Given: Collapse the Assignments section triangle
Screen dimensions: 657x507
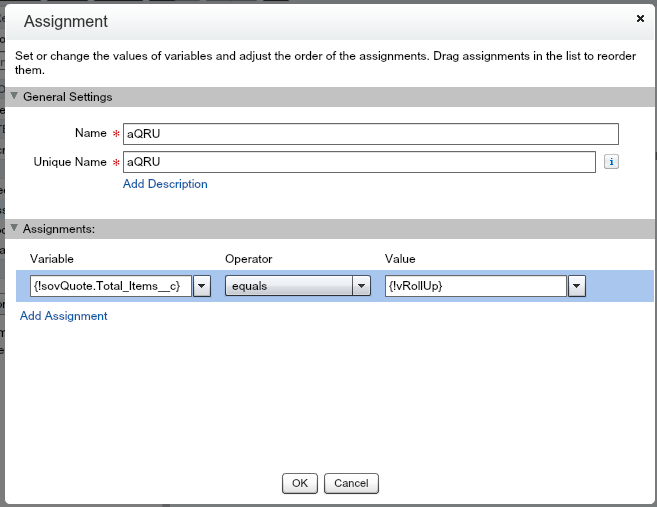Looking at the screenshot, I should 15,229.
